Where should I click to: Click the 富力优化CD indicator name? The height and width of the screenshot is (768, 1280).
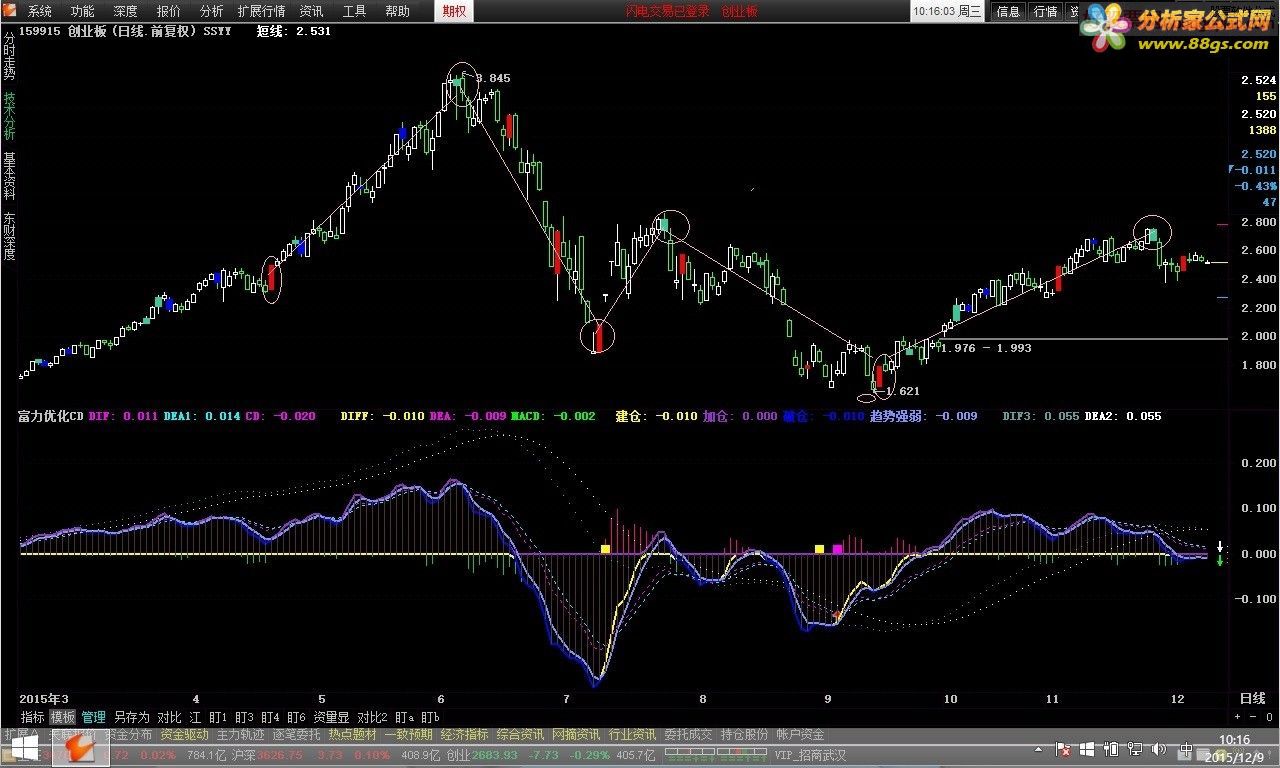coord(51,416)
